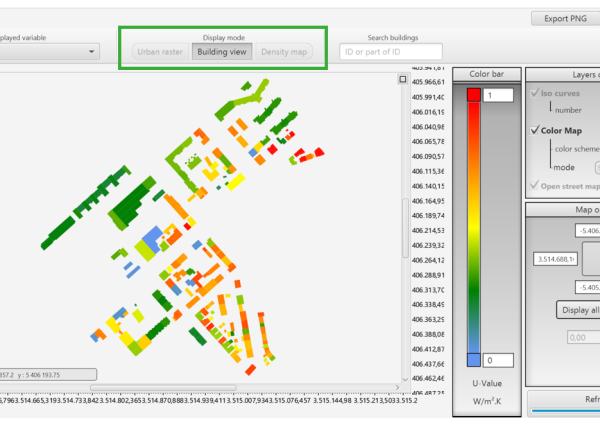This screenshot has height=425, width=600.
Task: Click color bar maximum value field
Action: [x=498, y=95]
